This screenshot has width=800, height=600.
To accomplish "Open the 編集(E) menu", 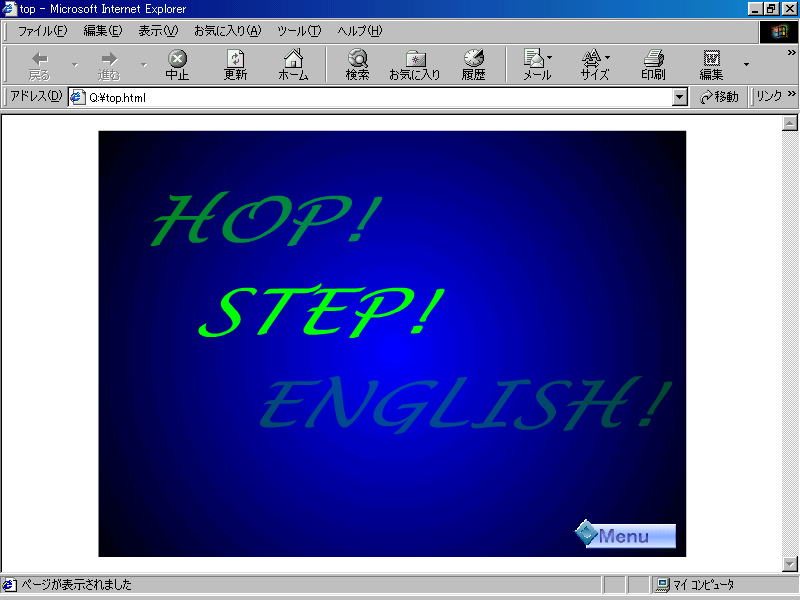I will [103, 31].
